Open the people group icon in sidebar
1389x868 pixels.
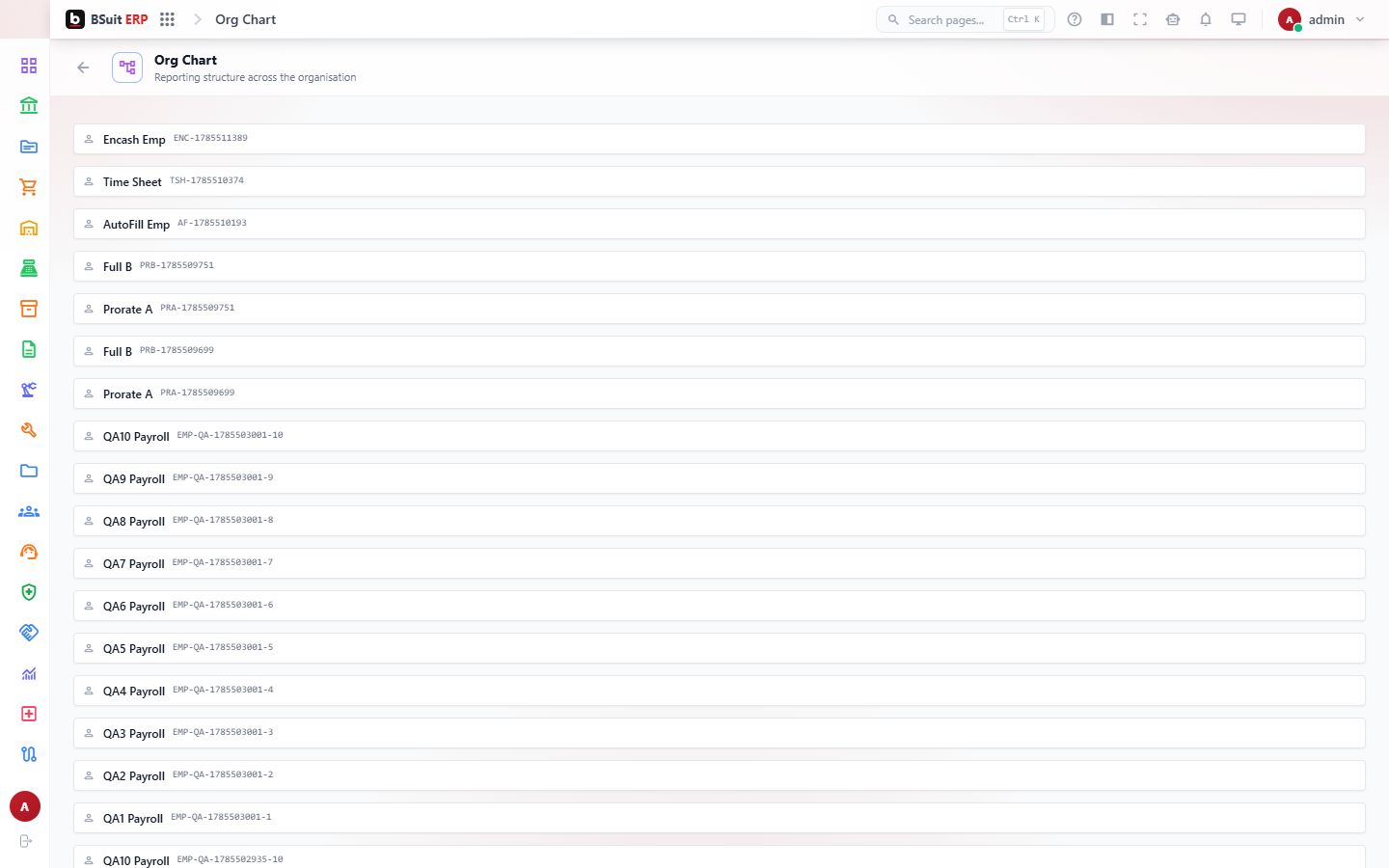point(29,511)
